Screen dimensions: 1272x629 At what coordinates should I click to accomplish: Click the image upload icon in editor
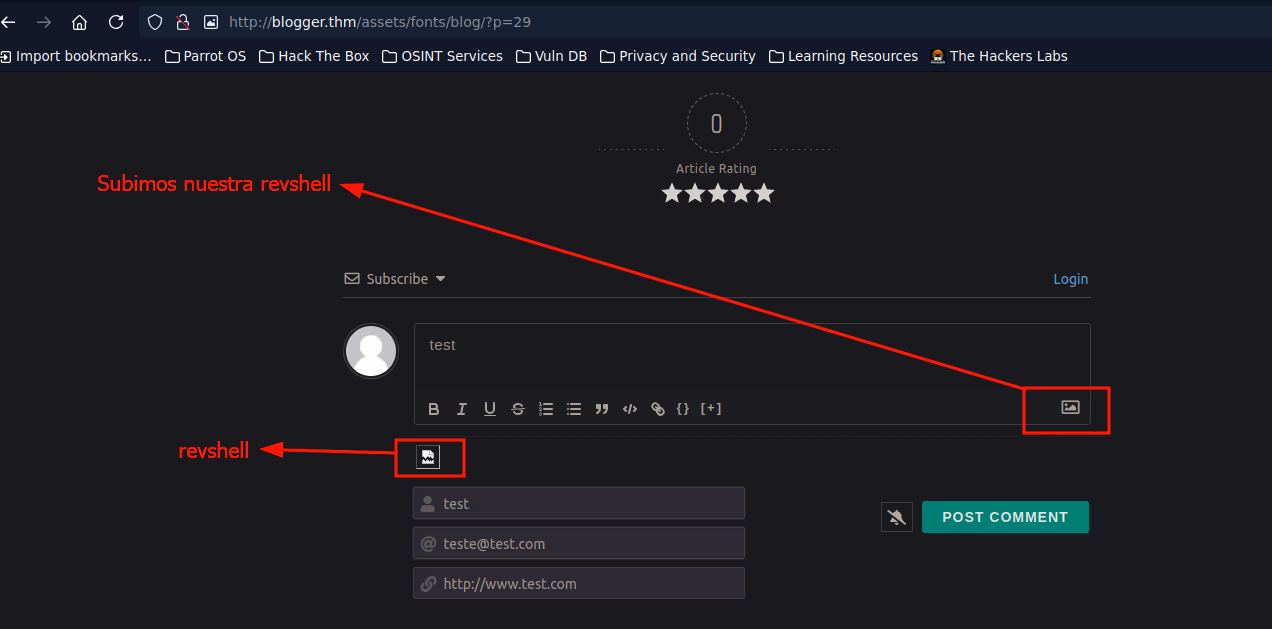pos(1070,407)
